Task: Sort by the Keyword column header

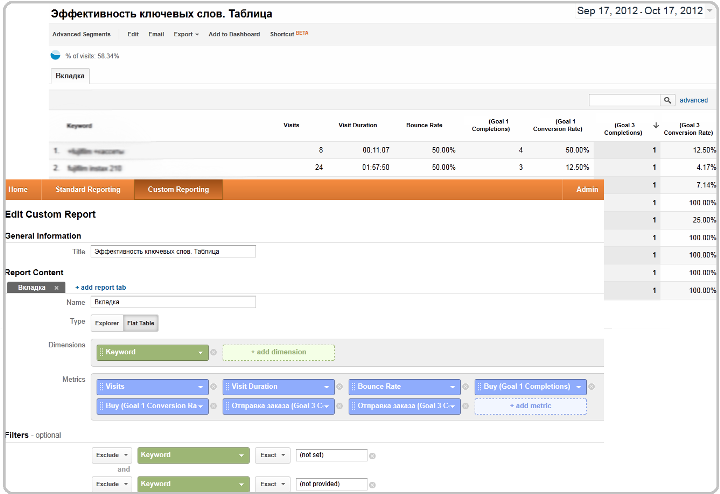Action: click(79, 126)
